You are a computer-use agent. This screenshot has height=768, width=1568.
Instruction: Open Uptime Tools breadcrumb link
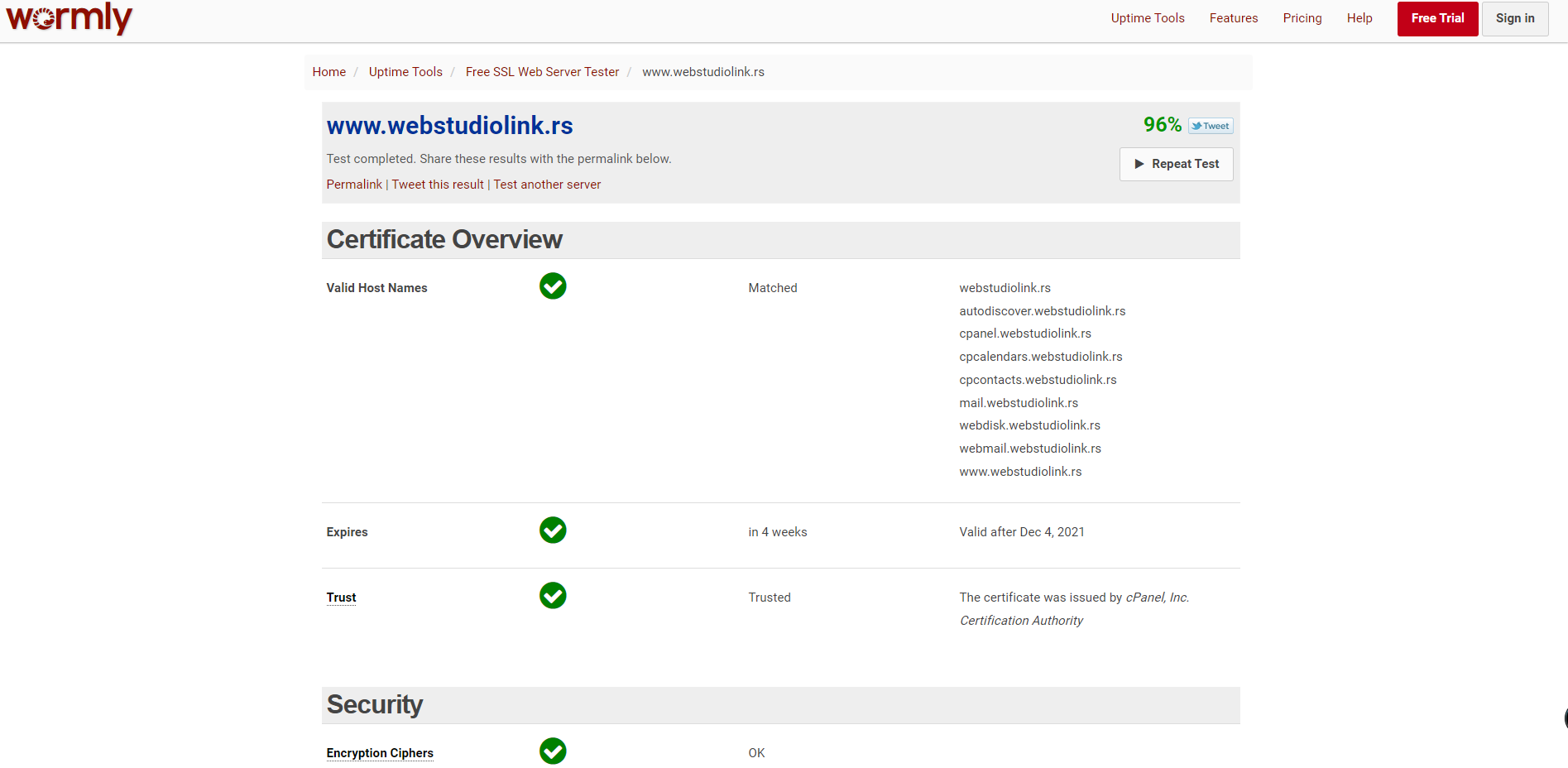point(405,72)
